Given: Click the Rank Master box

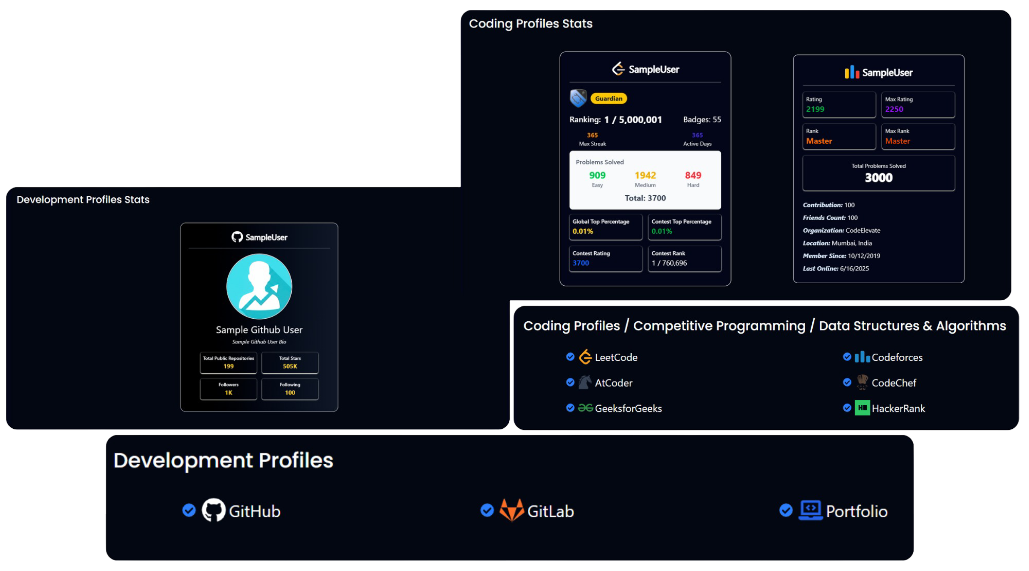Looking at the screenshot, I should (x=839, y=137).
